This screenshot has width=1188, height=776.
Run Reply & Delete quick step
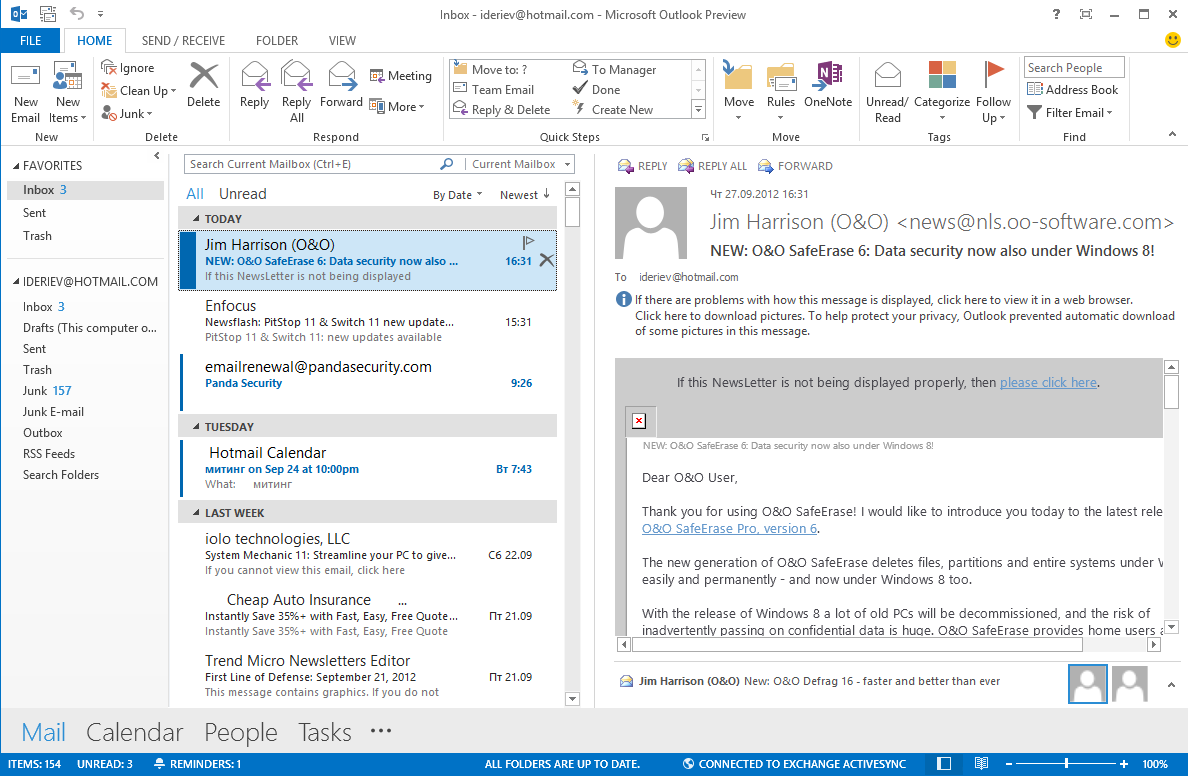pyautogui.click(x=502, y=109)
